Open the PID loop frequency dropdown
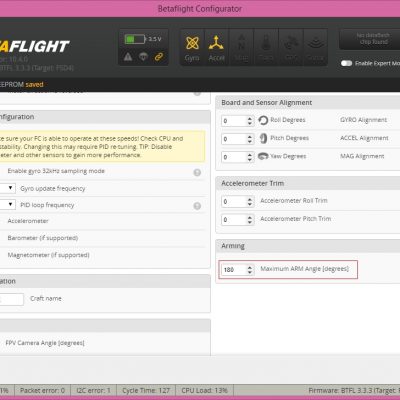400x400 pixels. coord(7,204)
